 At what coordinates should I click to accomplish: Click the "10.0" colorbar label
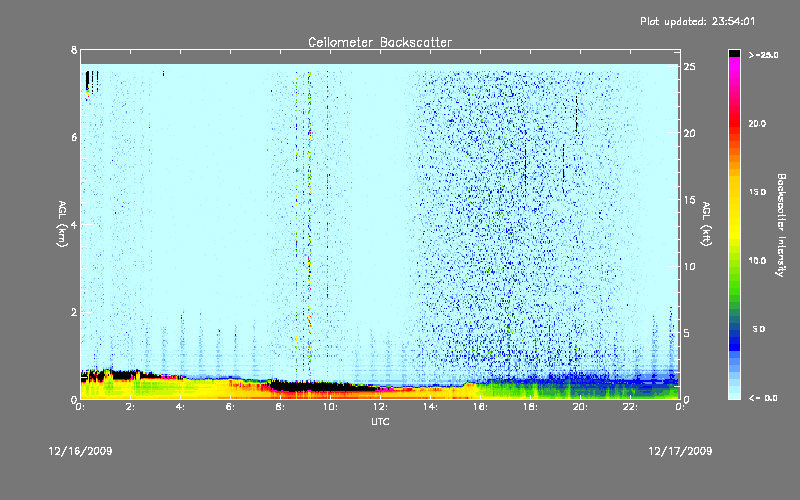point(757,260)
